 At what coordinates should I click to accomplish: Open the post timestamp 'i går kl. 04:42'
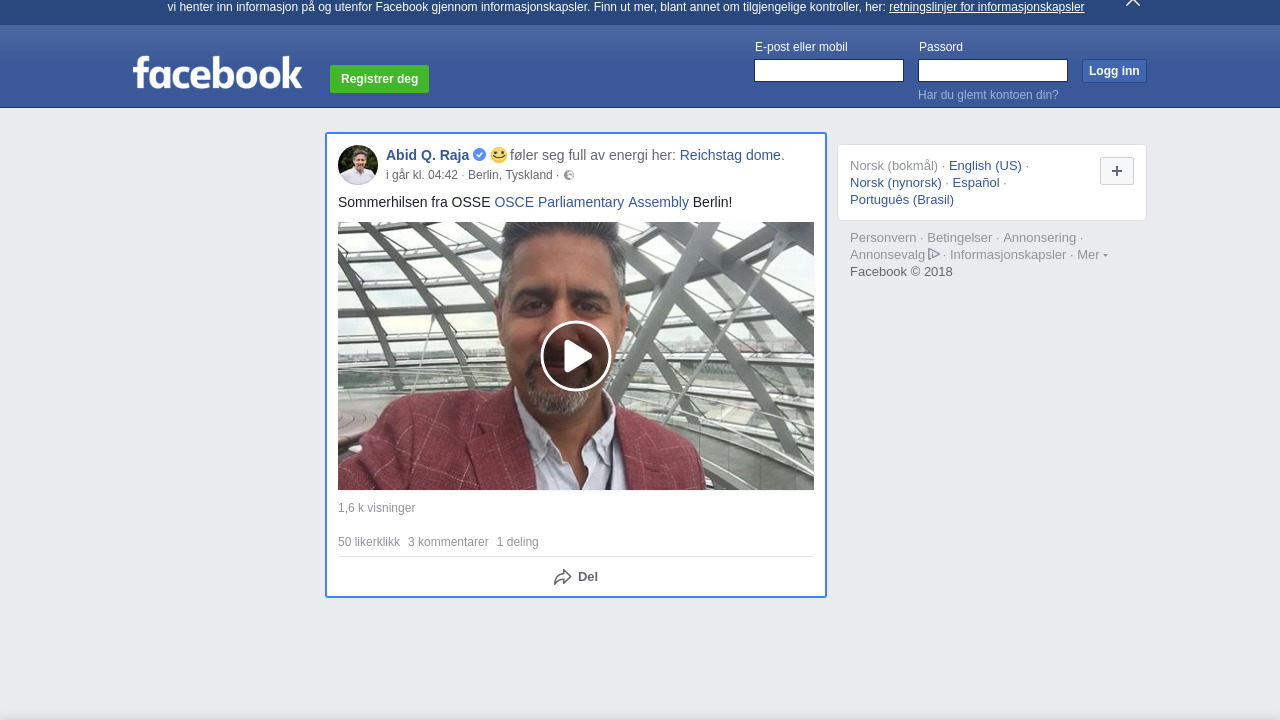422,175
